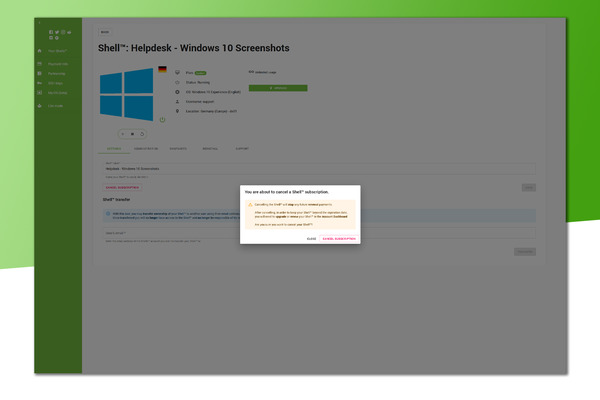Click the Back button above the title
Viewport: 600px width, 400px height.
click(104, 32)
